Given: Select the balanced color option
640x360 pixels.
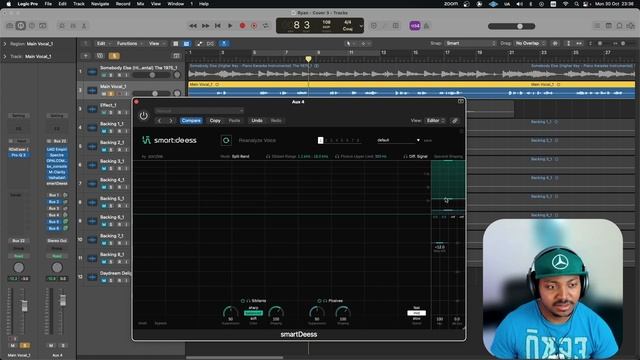Looking at the screenshot, I should (x=253, y=313).
